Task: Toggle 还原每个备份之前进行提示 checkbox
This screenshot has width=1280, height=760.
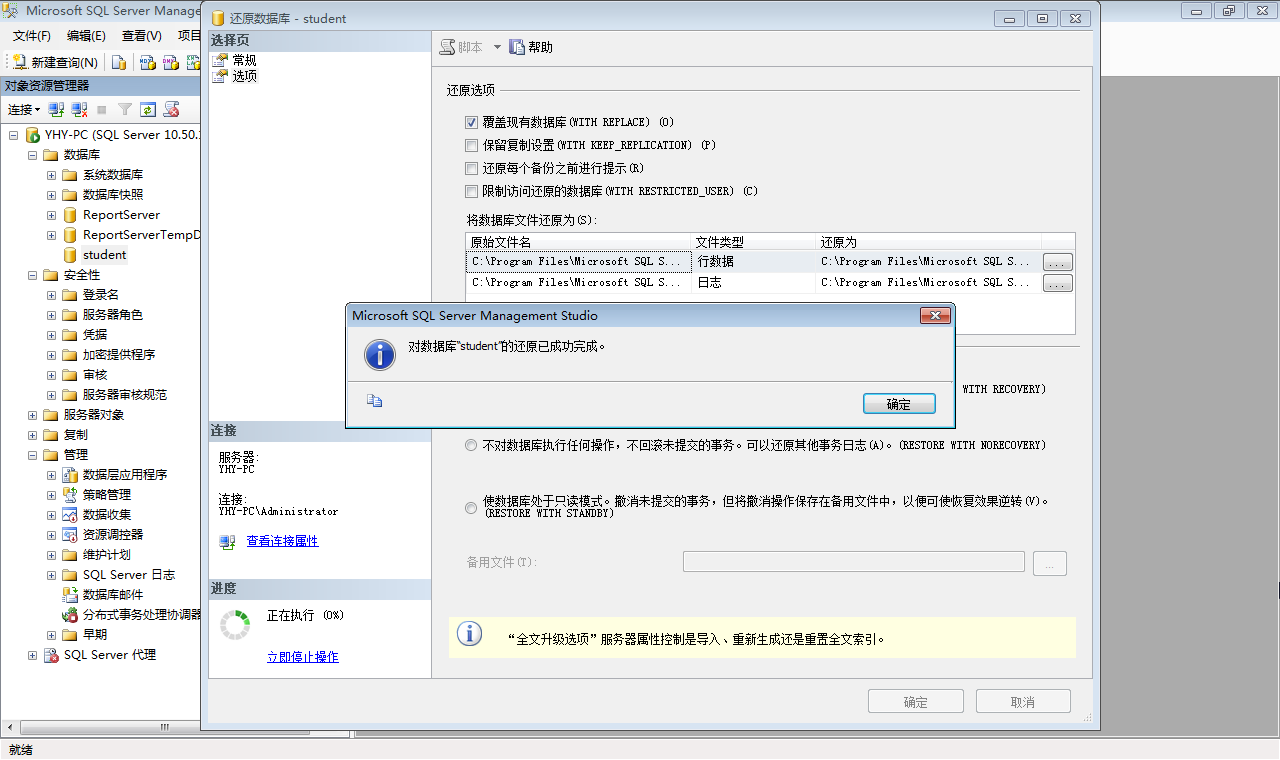Action: tap(472, 168)
